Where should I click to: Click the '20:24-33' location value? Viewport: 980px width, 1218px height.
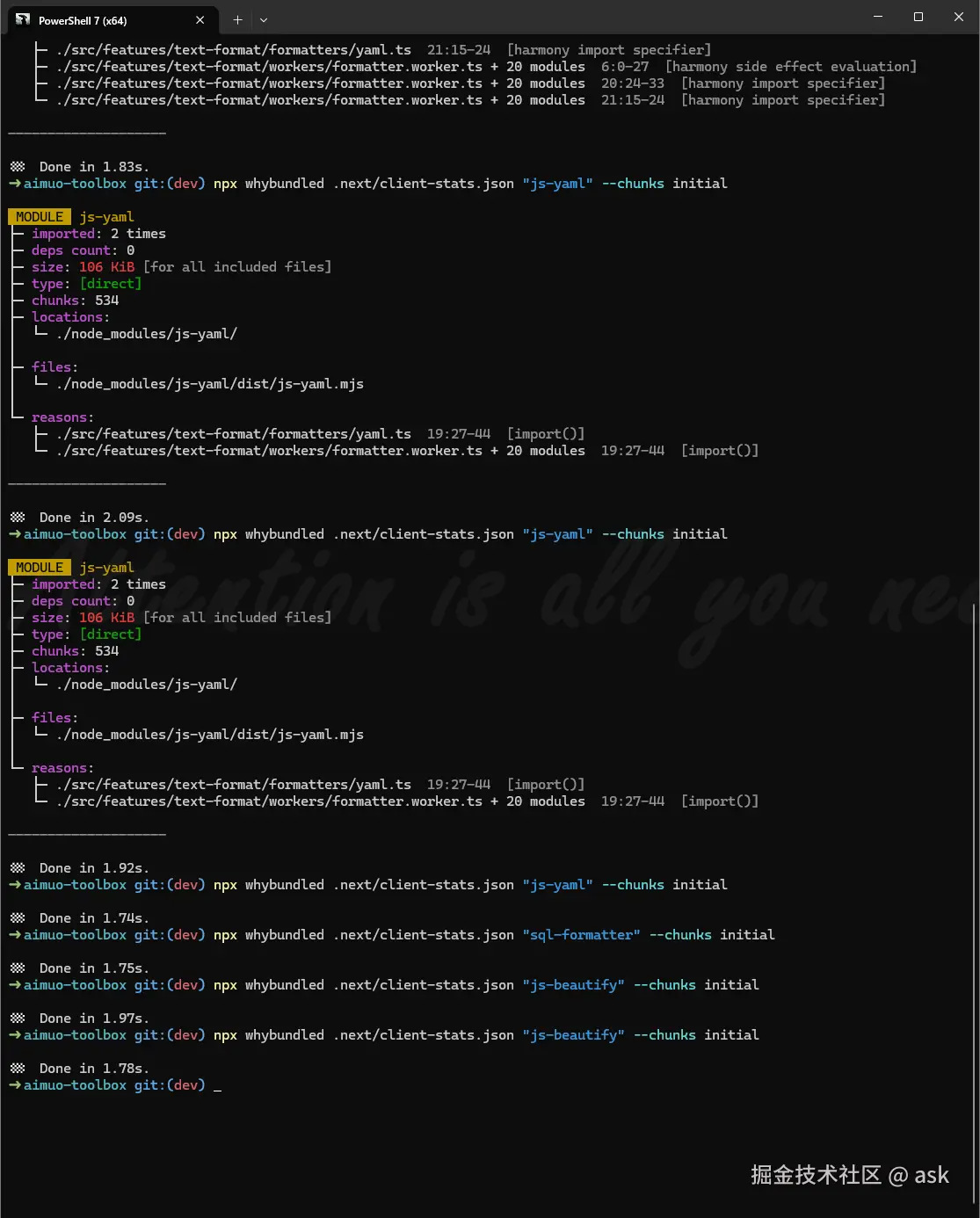pyautogui.click(x=633, y=83)
